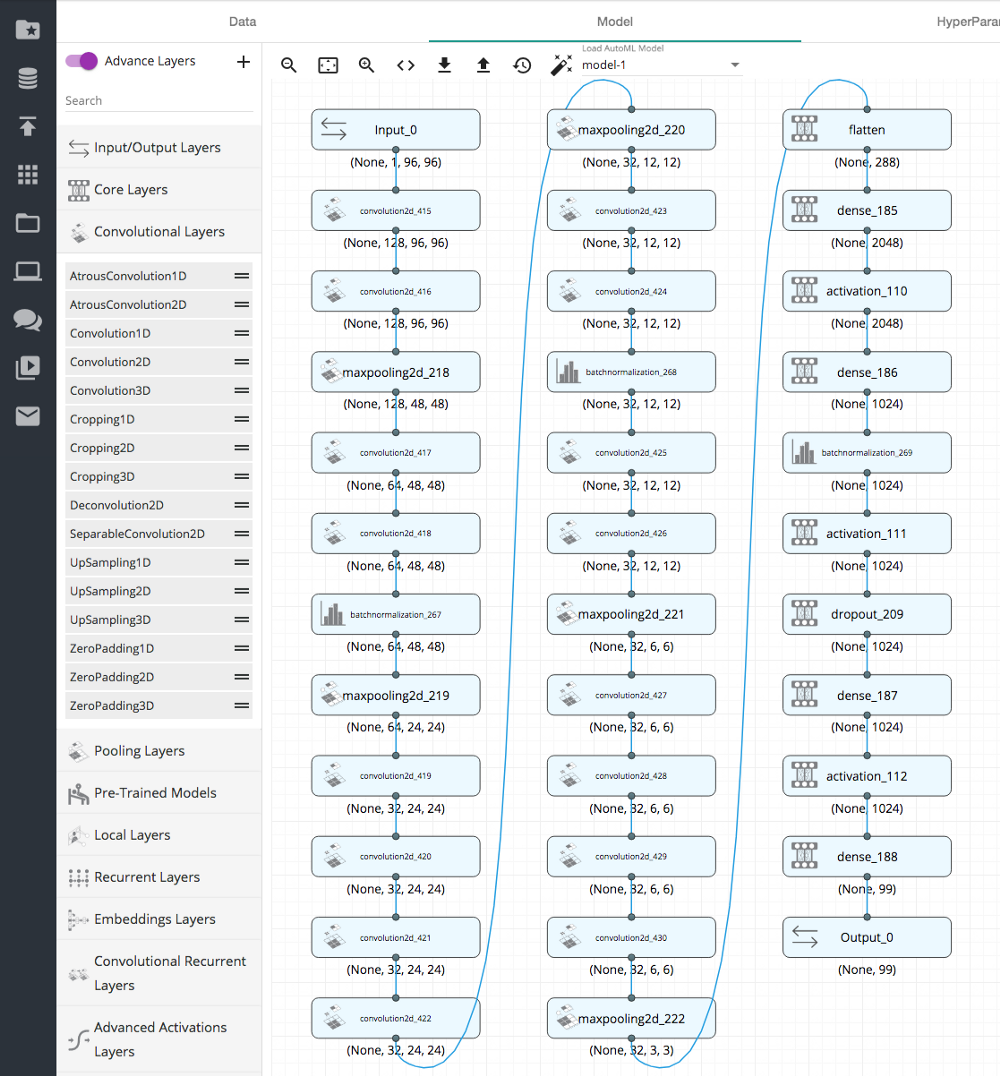Select the dropout_209 node on canvas
This screenshot has height=1076, width=1000.
(x=866, y=614)
